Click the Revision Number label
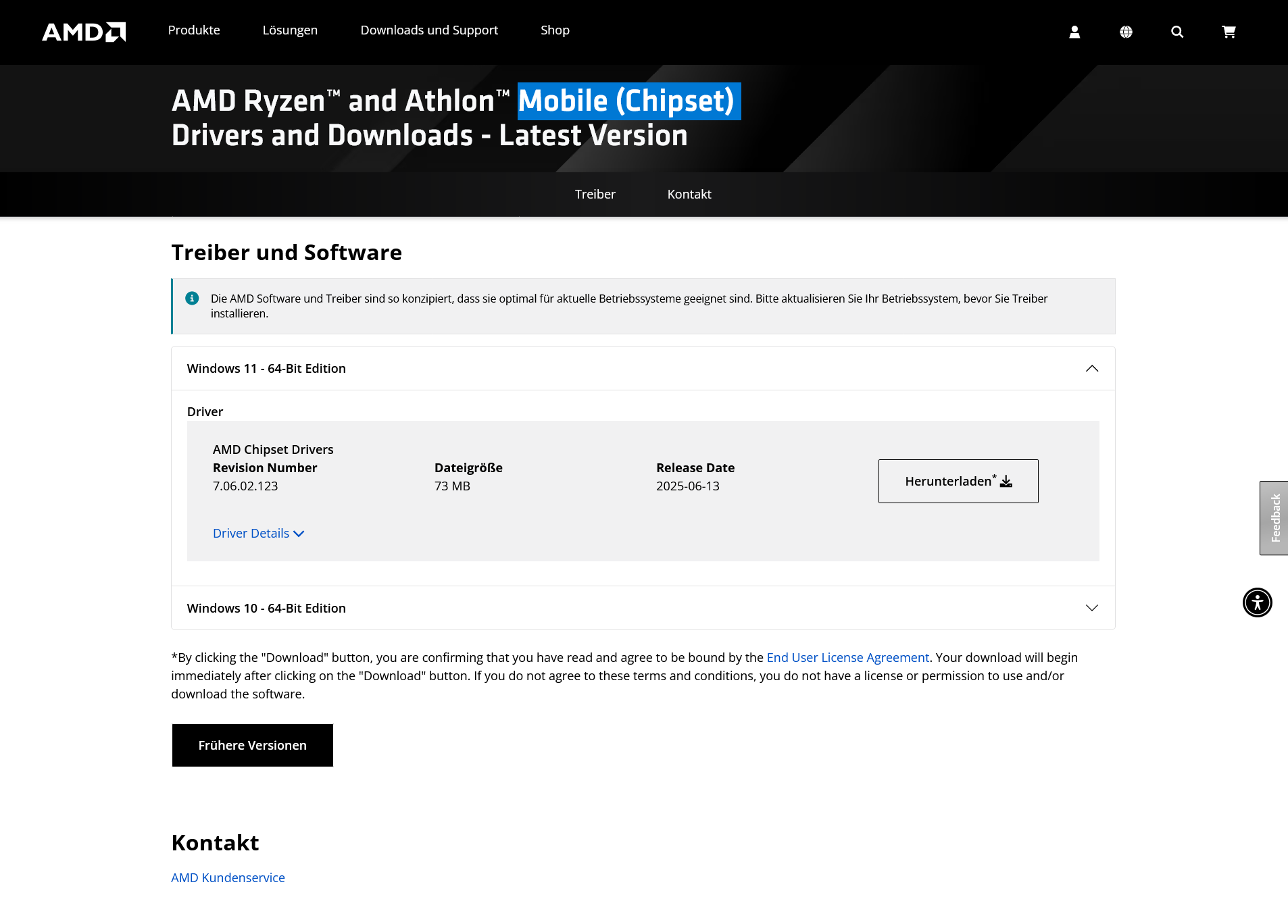 click(x=265, y=468)
